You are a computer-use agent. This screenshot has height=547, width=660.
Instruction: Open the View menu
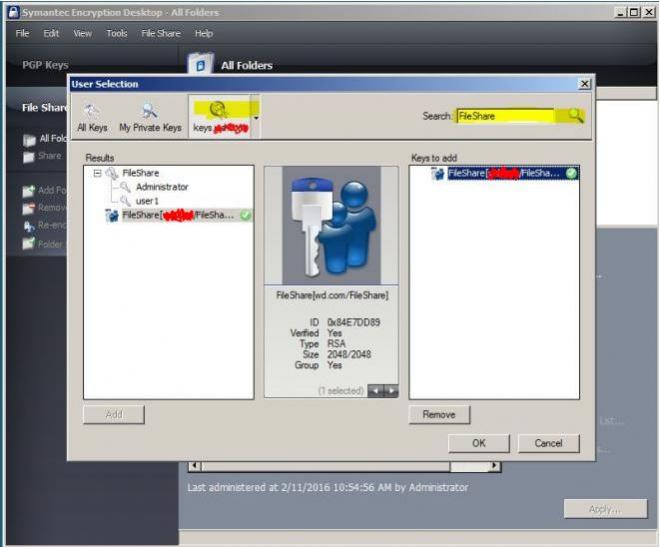click(x=82, y=33)
